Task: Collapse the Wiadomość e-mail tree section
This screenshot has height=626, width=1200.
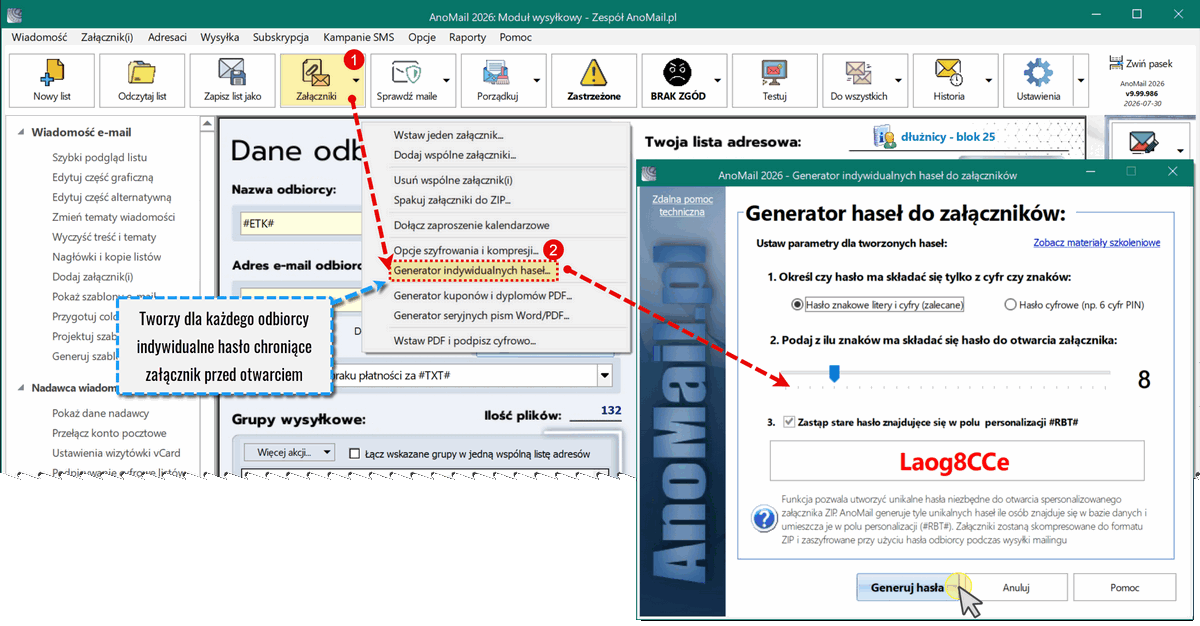Action: point(19,132)
